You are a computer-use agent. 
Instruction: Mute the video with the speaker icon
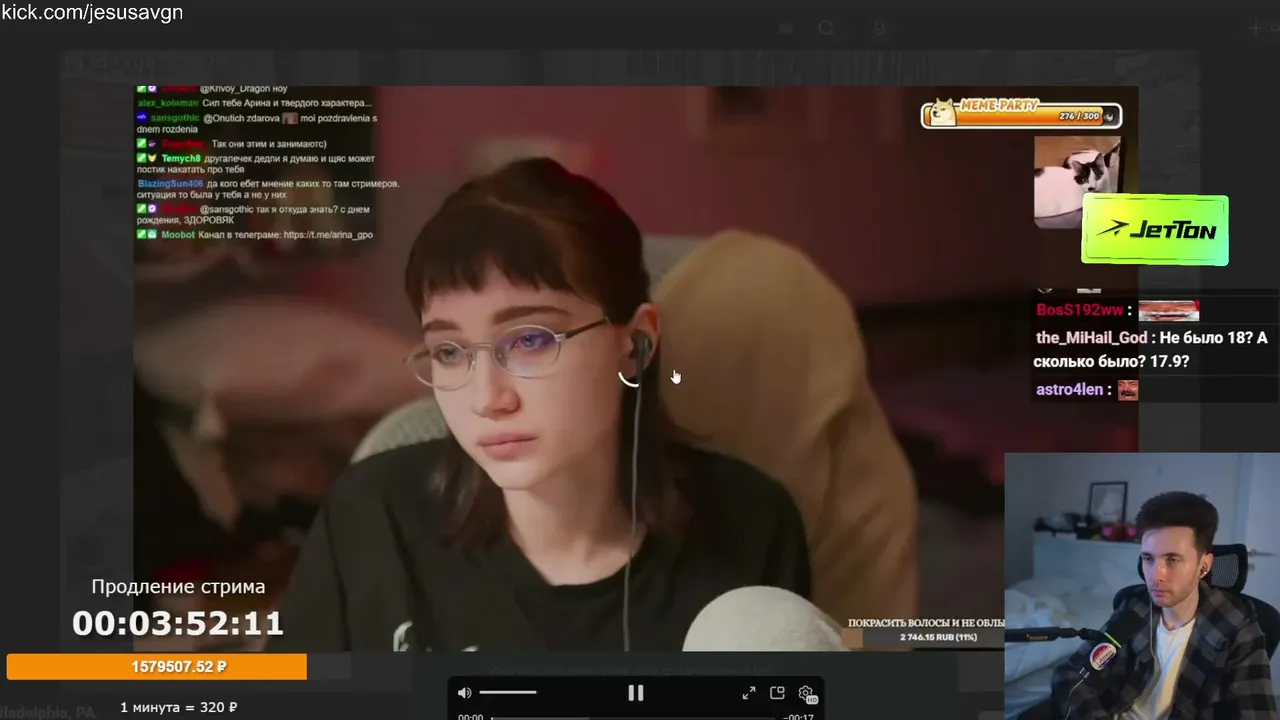[x=464, y=693]
